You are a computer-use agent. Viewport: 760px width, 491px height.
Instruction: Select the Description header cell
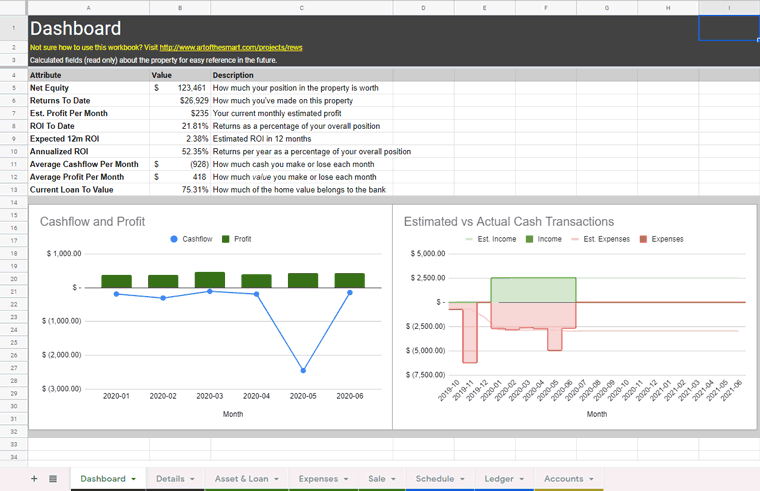click(301, 75)
